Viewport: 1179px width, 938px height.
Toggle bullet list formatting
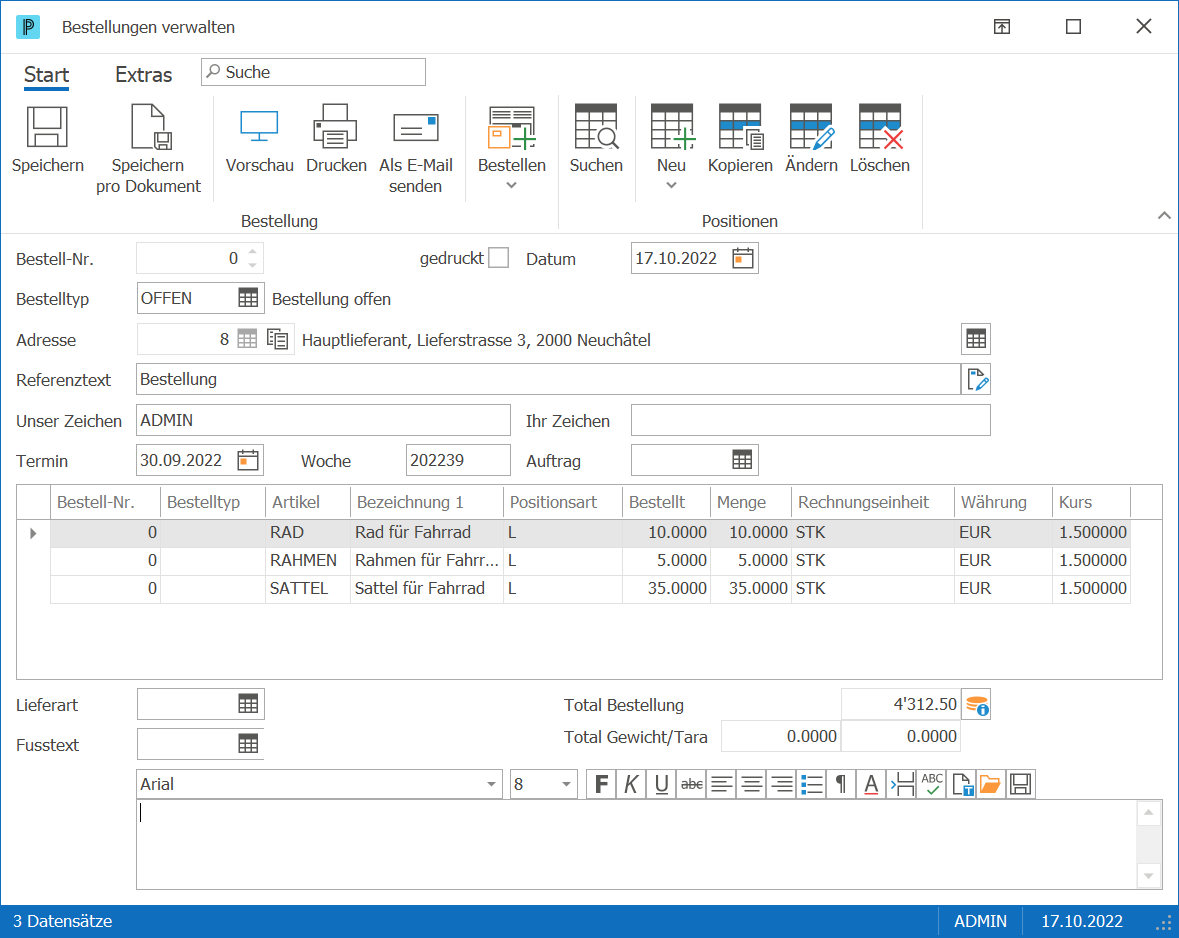pos(811,785)
